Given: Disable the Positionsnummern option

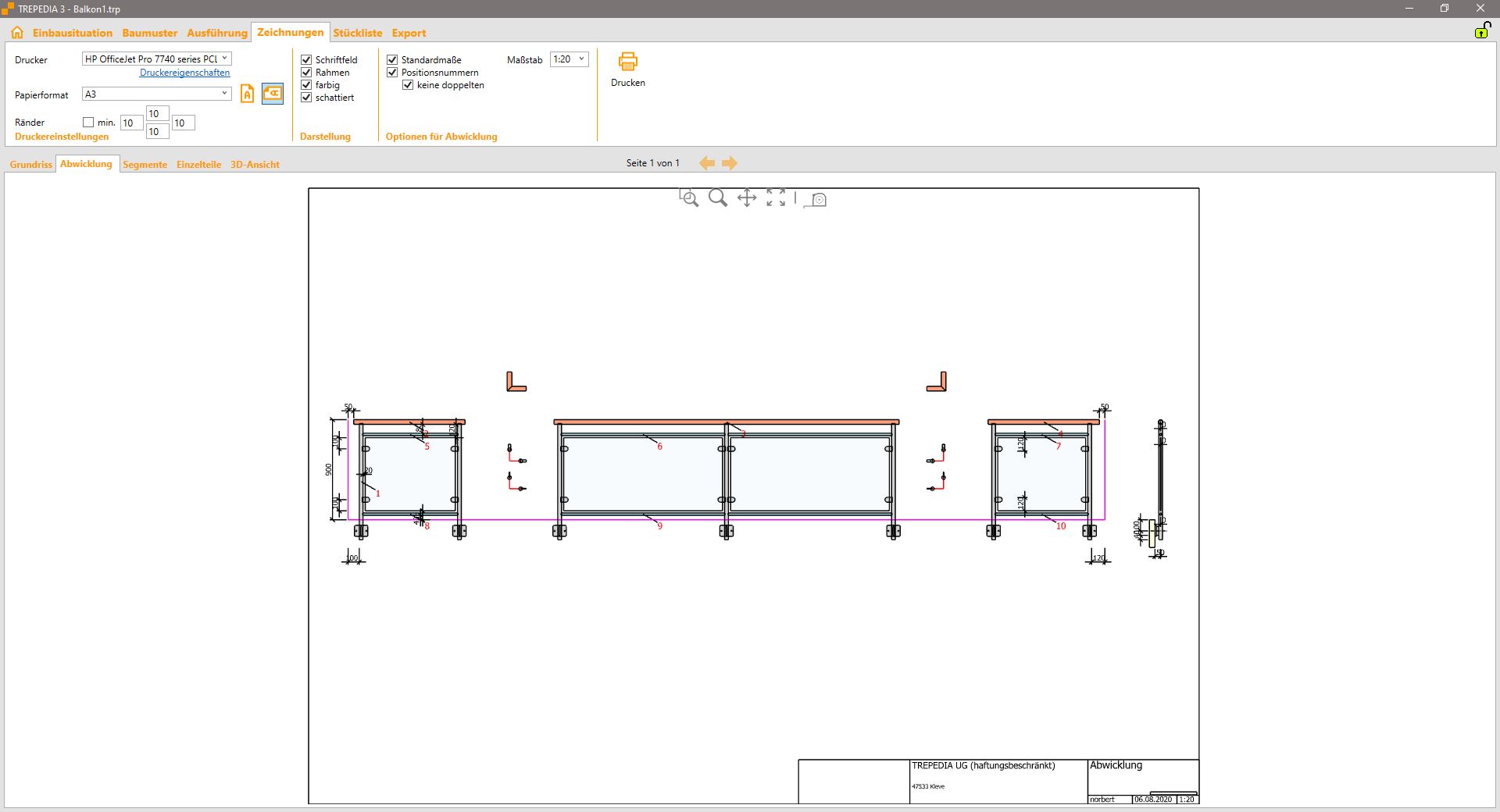Looking at the screenshot, I should click(x=393, y=73).
